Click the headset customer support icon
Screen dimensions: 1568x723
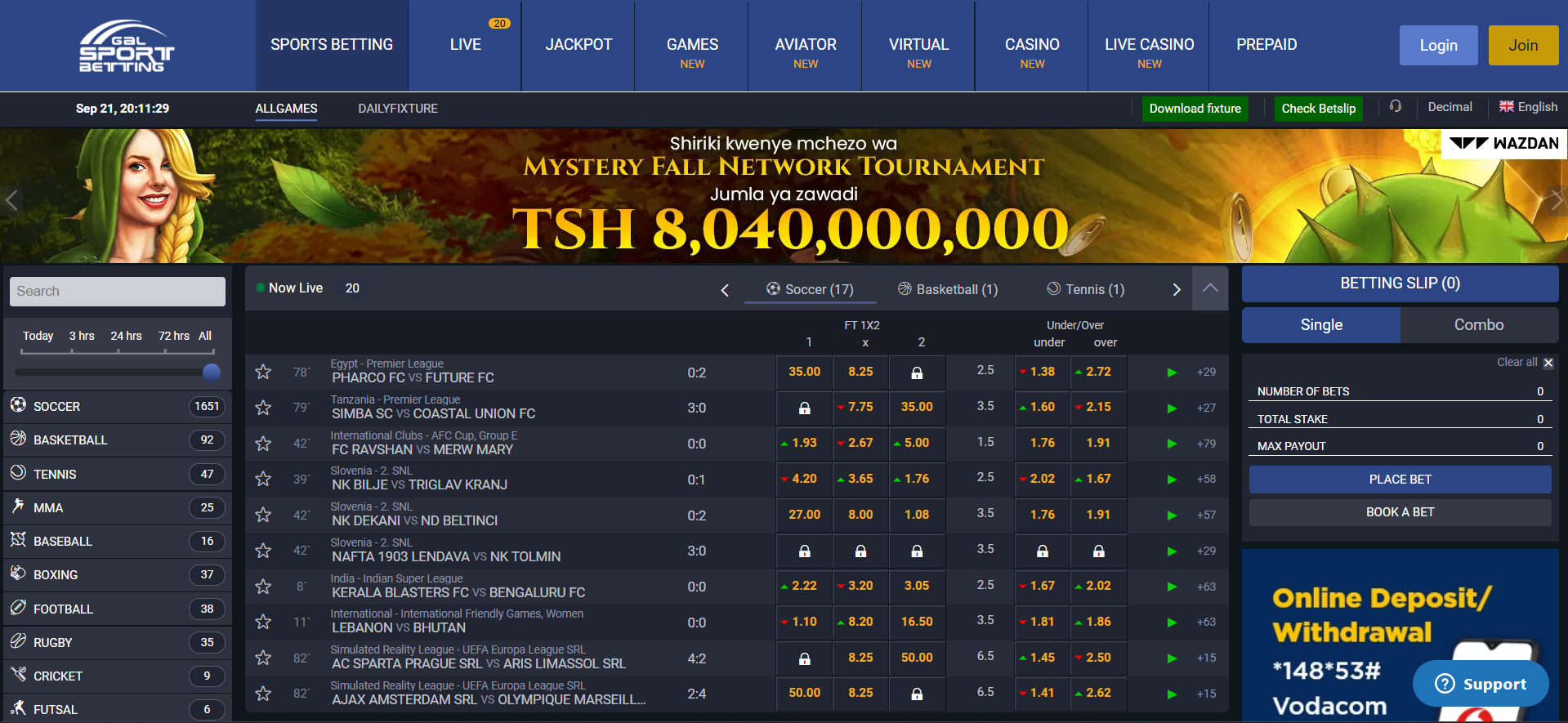(1396, 107)
